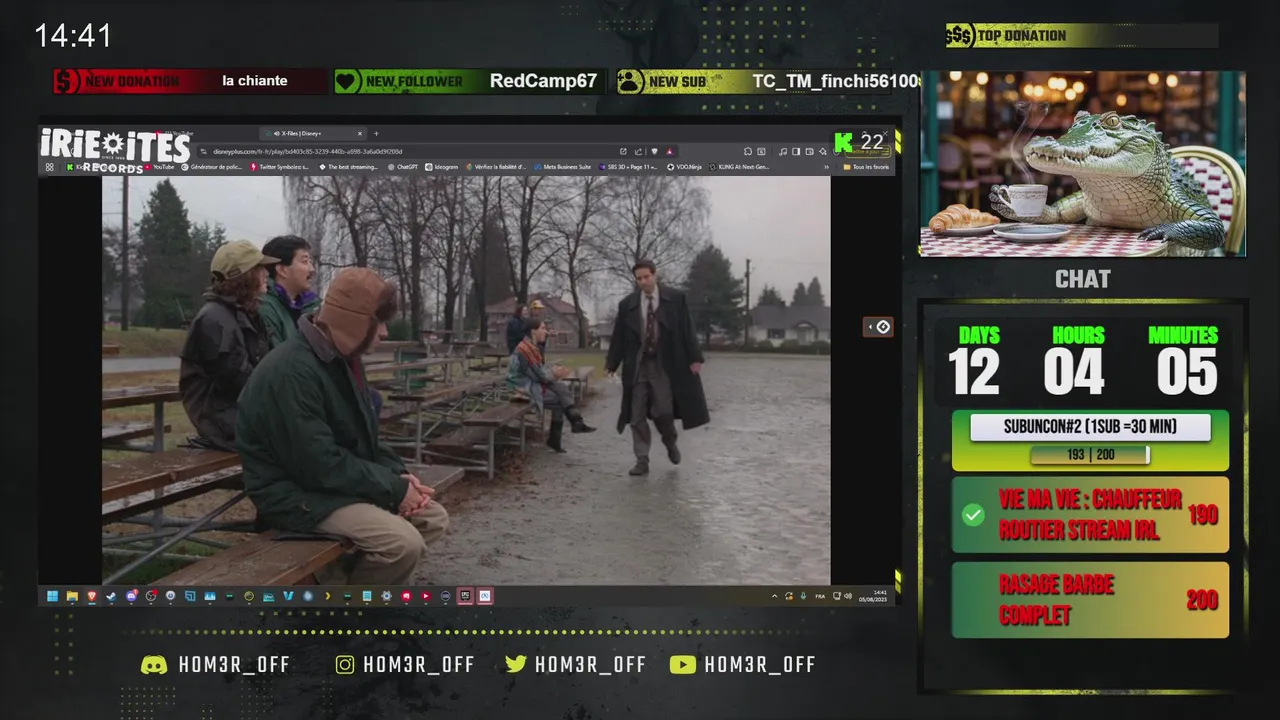
Task: Click the Discord icon beside HOM3R_OFF
Action: coord(154,664)
